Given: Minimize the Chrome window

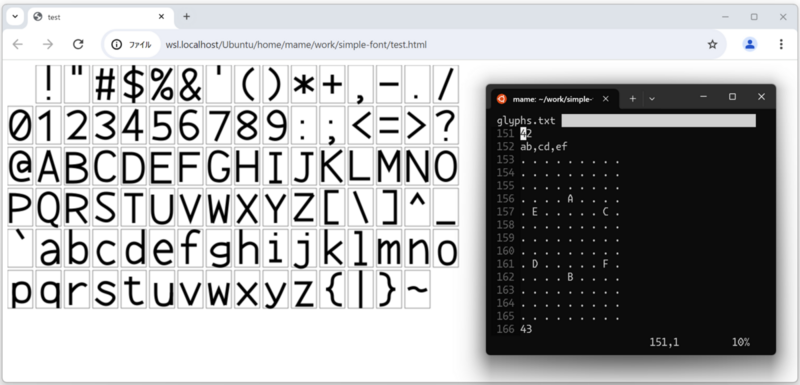Looking at the screenshot, I should (725, 17).
